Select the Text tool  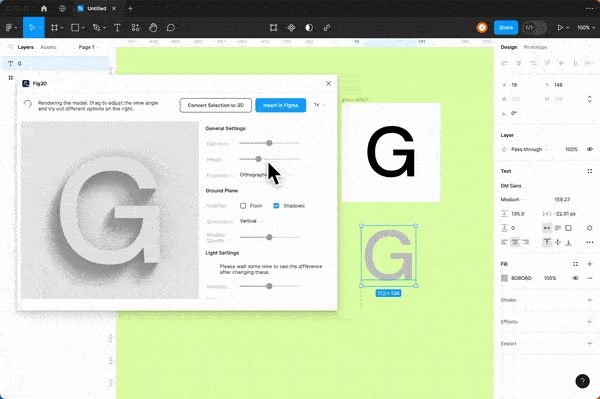[x=117, y=28]
